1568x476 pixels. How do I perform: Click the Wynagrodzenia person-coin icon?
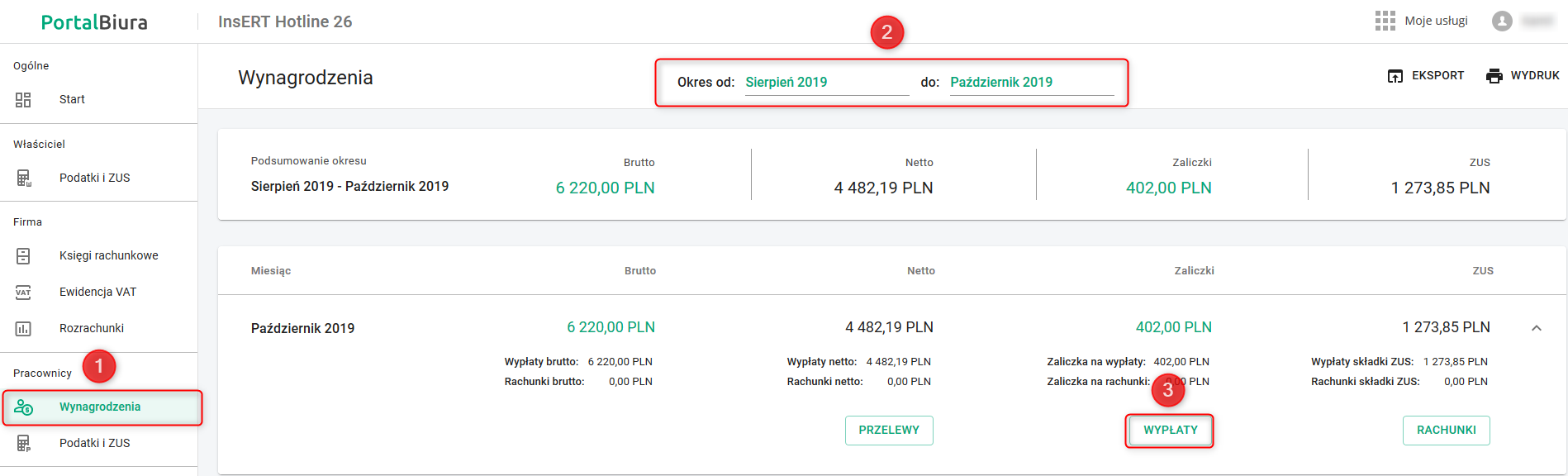tap(23, 407)
